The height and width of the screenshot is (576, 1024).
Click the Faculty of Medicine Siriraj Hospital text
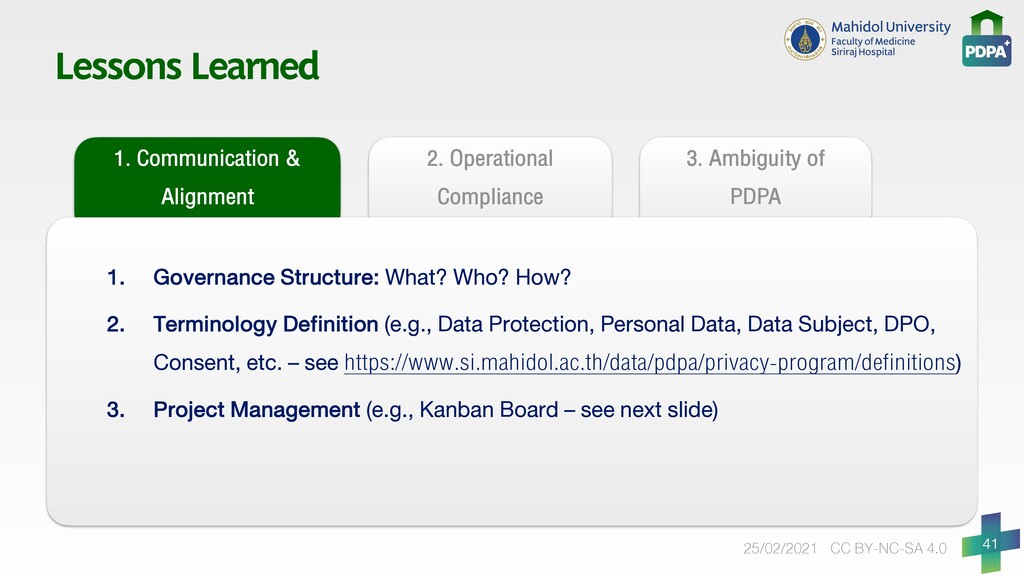(x=873, y=46)
